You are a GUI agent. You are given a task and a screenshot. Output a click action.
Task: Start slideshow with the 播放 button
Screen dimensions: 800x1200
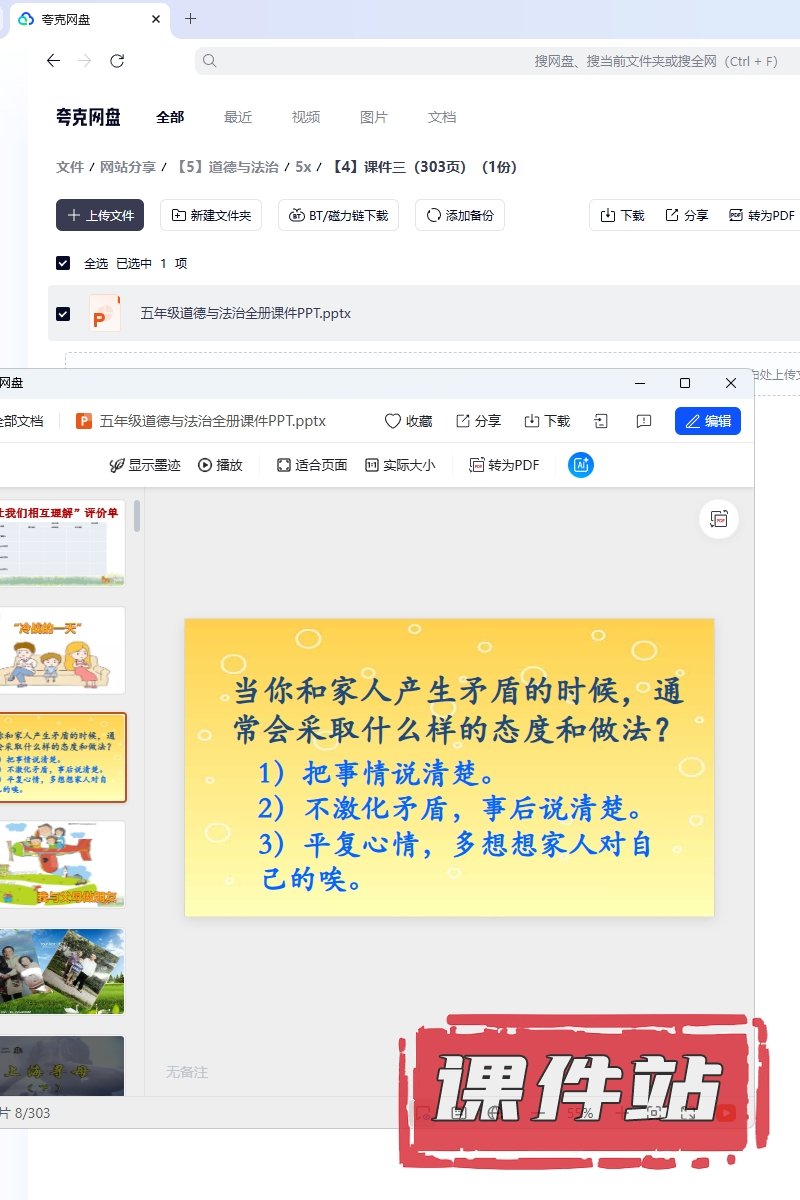pyautogui.click(x=220, y=465)
